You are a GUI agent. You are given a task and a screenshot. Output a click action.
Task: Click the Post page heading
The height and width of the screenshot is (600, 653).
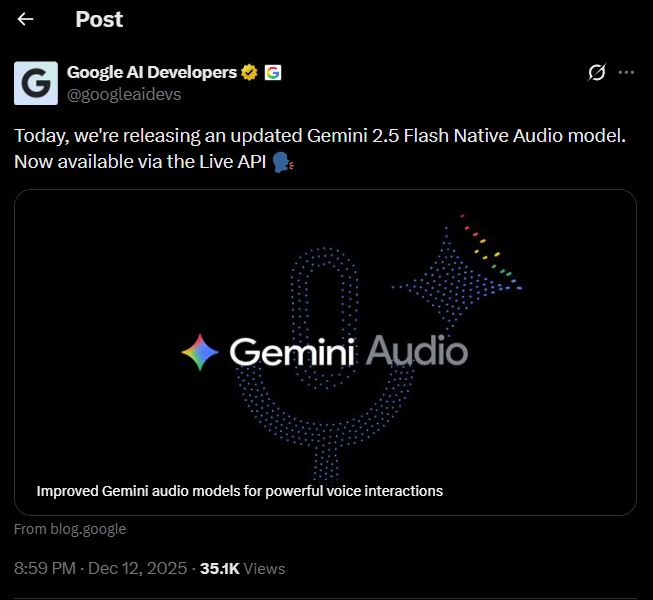coord(99,19)
